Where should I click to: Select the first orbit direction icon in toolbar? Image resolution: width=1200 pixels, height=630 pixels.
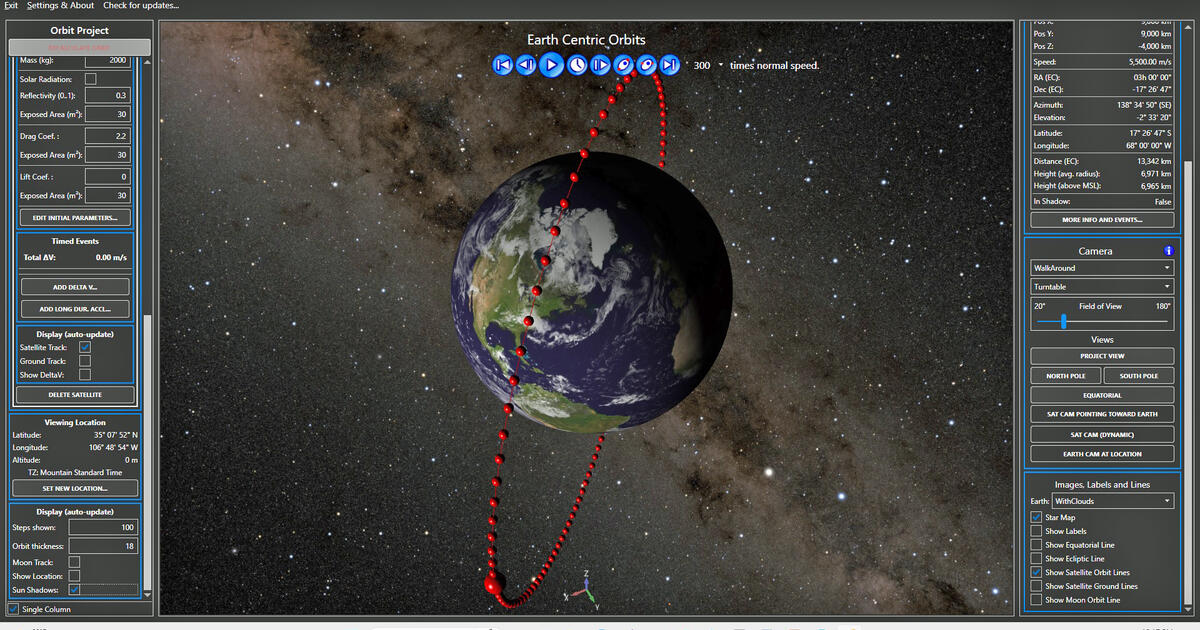coord(624,66)
